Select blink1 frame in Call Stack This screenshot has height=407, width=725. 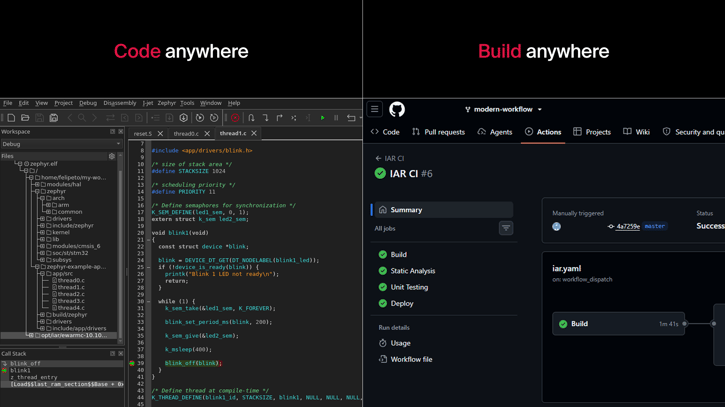[x=20, y=370]
